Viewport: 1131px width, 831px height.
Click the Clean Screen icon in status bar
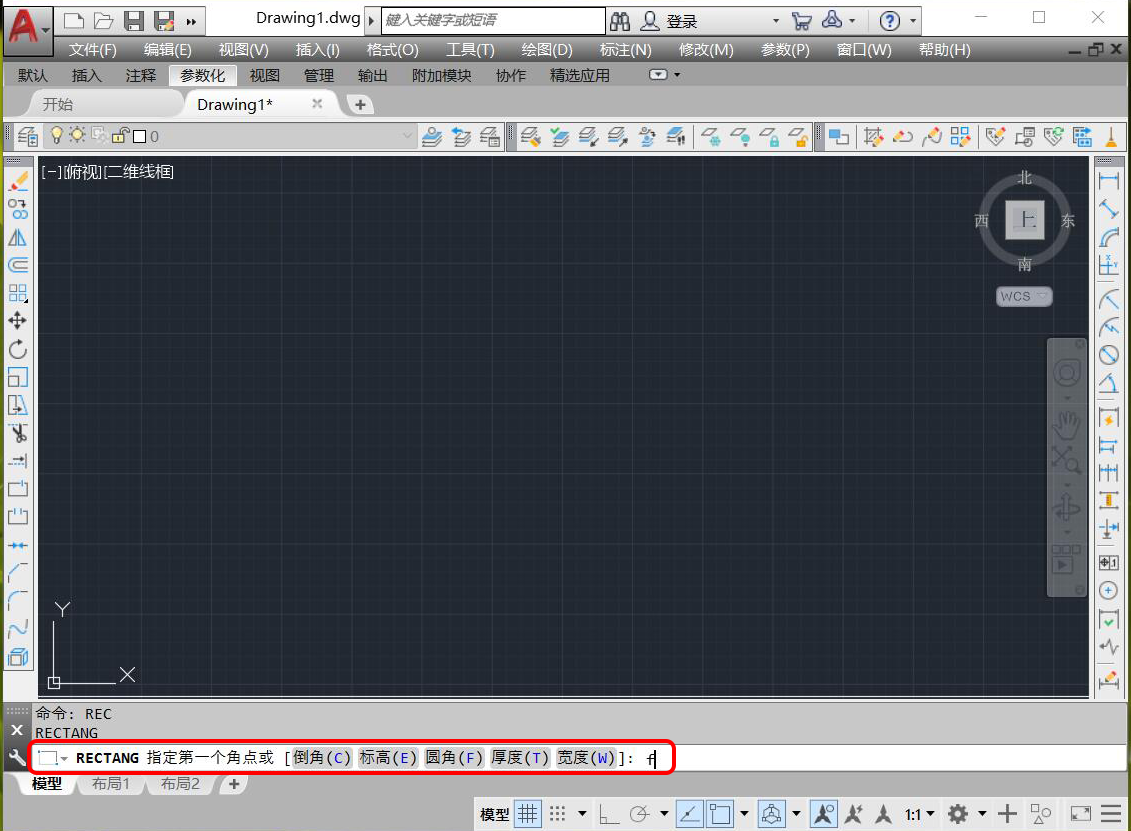point(1081,814)
